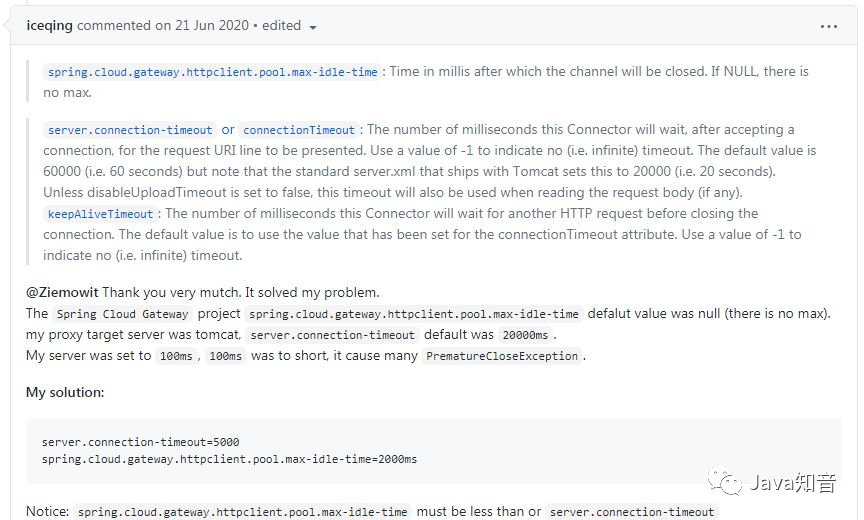
Task: Click the first 100ms inline code
Action: pos(176,356)
